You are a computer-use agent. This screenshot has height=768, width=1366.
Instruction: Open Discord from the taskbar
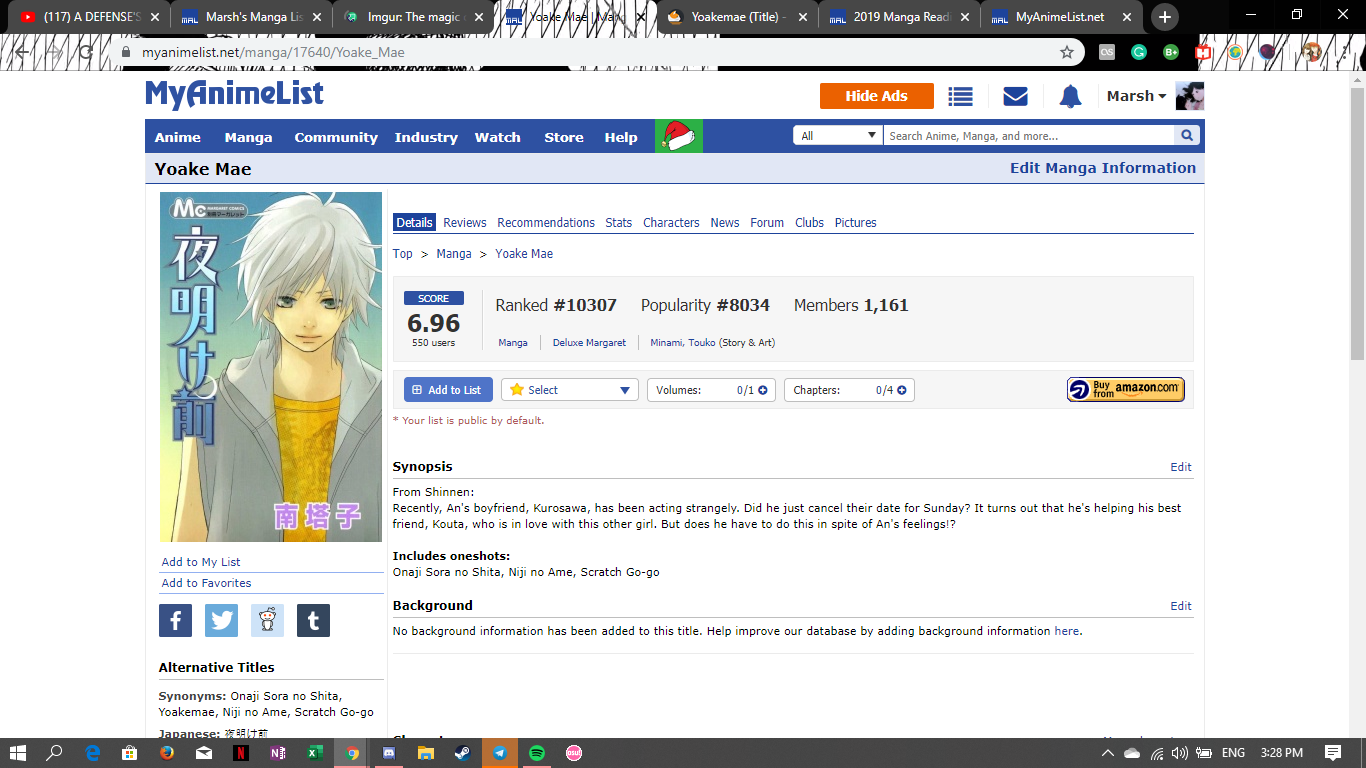tap(389, 753)
